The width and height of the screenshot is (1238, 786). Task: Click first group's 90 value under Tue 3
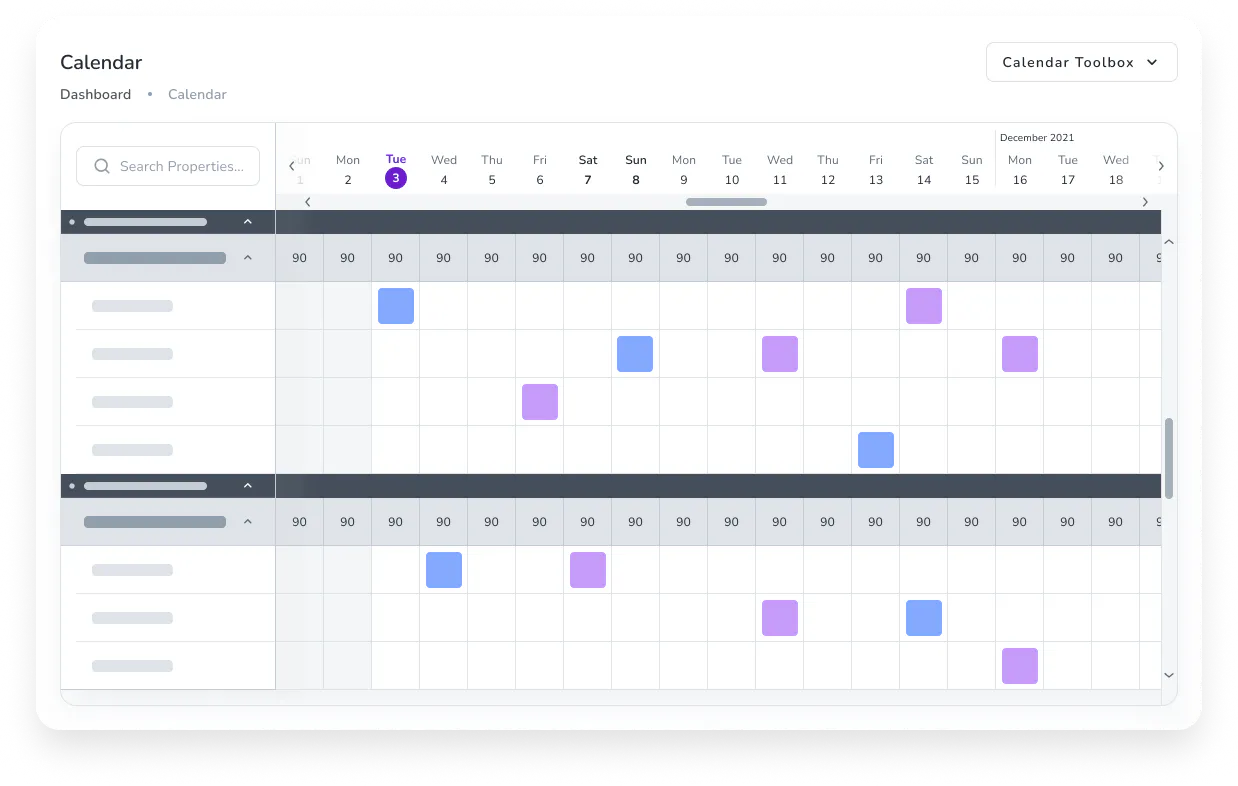pos(396,258)
